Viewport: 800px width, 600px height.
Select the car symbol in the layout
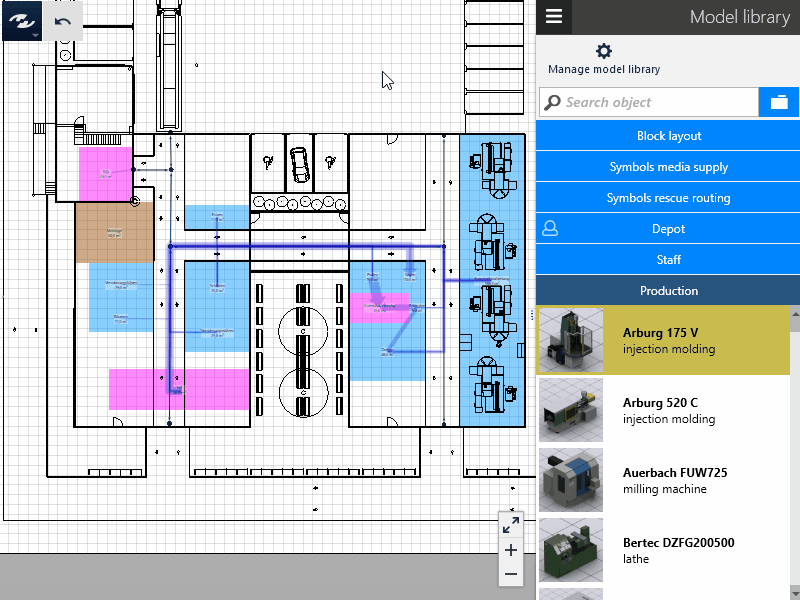coord(299,165)
